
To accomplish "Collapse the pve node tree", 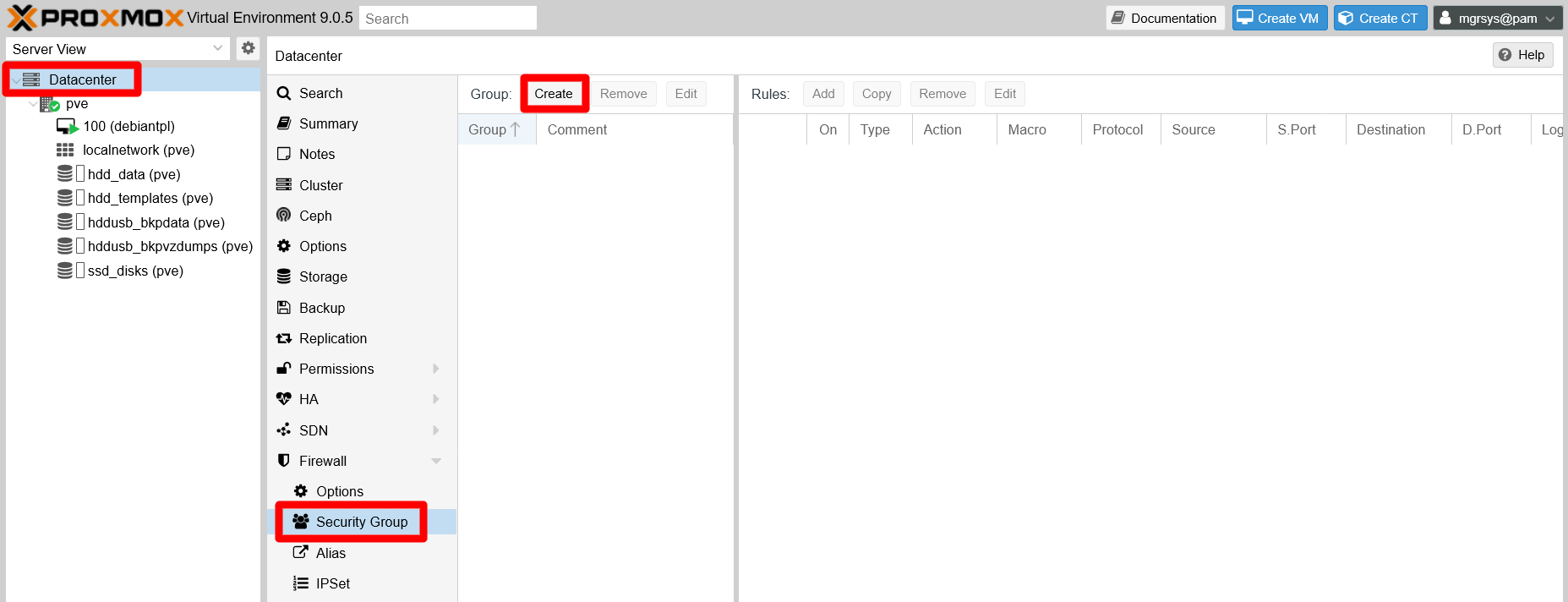I will (34, 104).
